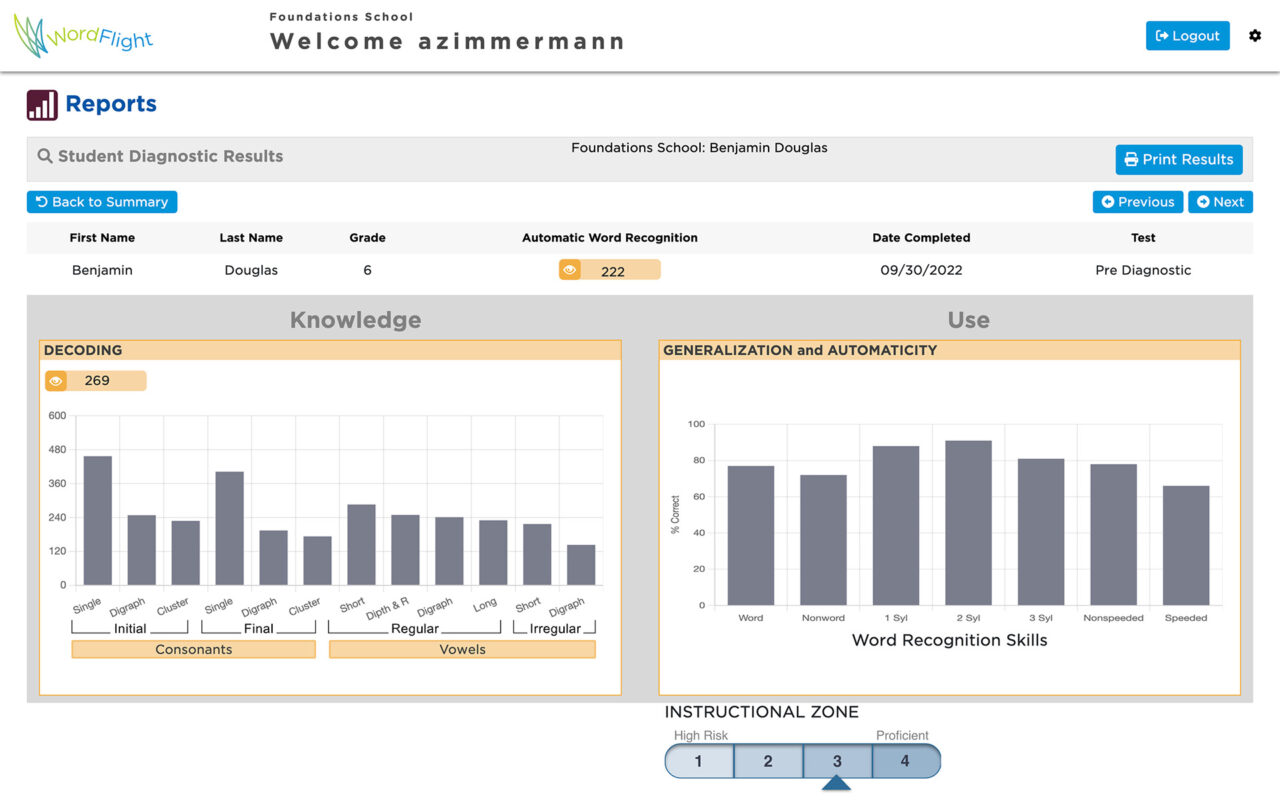Open the settings gear icon
The width and height of the screenshot is (1280, 800).
[1255, 36]
